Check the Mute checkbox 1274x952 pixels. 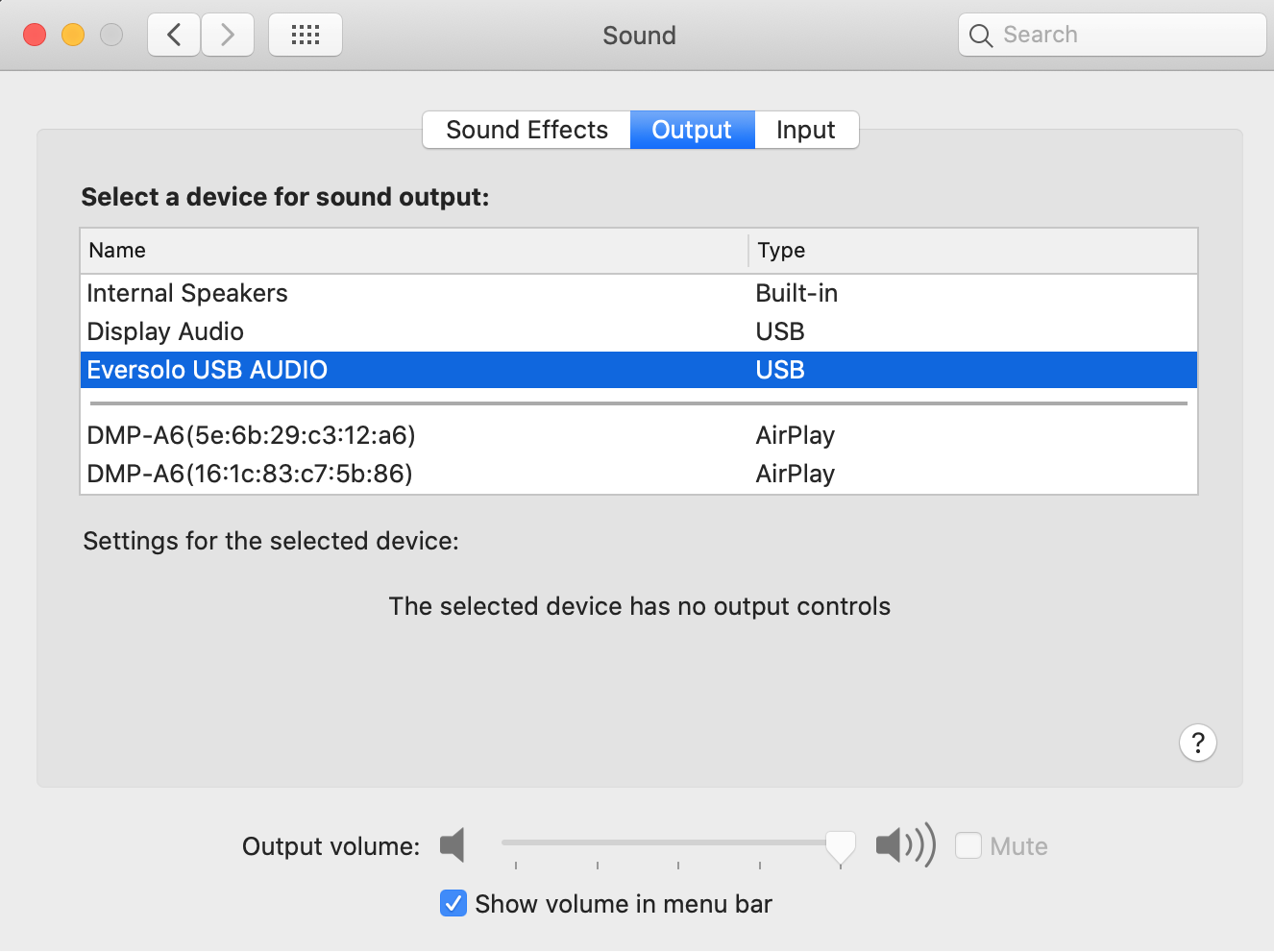pyautogui.click(x=968, y=845)
